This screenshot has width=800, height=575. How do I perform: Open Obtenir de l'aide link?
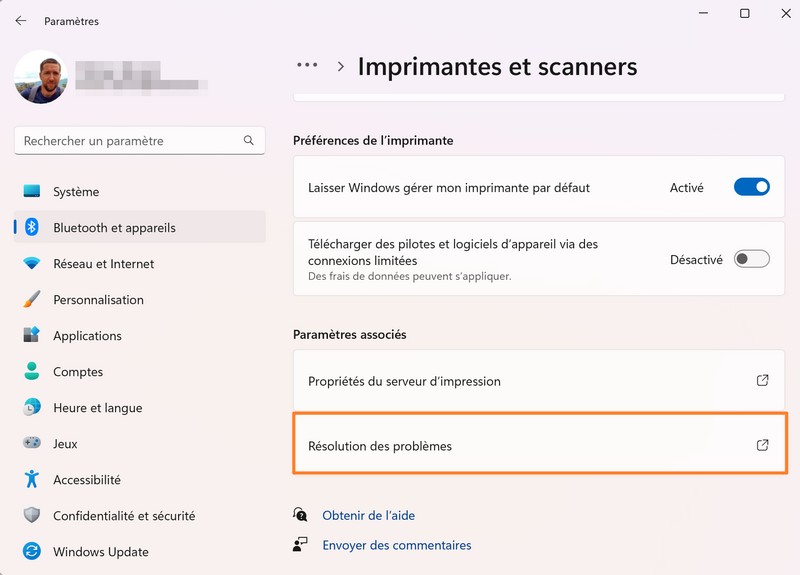pyautogui.click(x=368, y=515)
